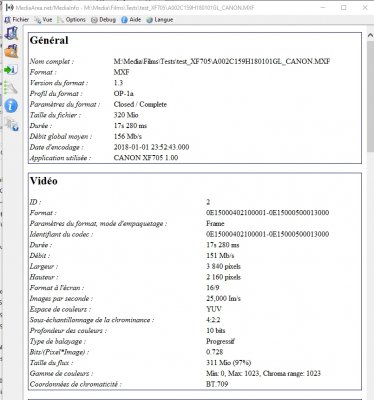Viewport: 374px width, 400px height.
Task: Click encoding date '2018-01-01 23:52:43.000'
Action: pos(151,147)
